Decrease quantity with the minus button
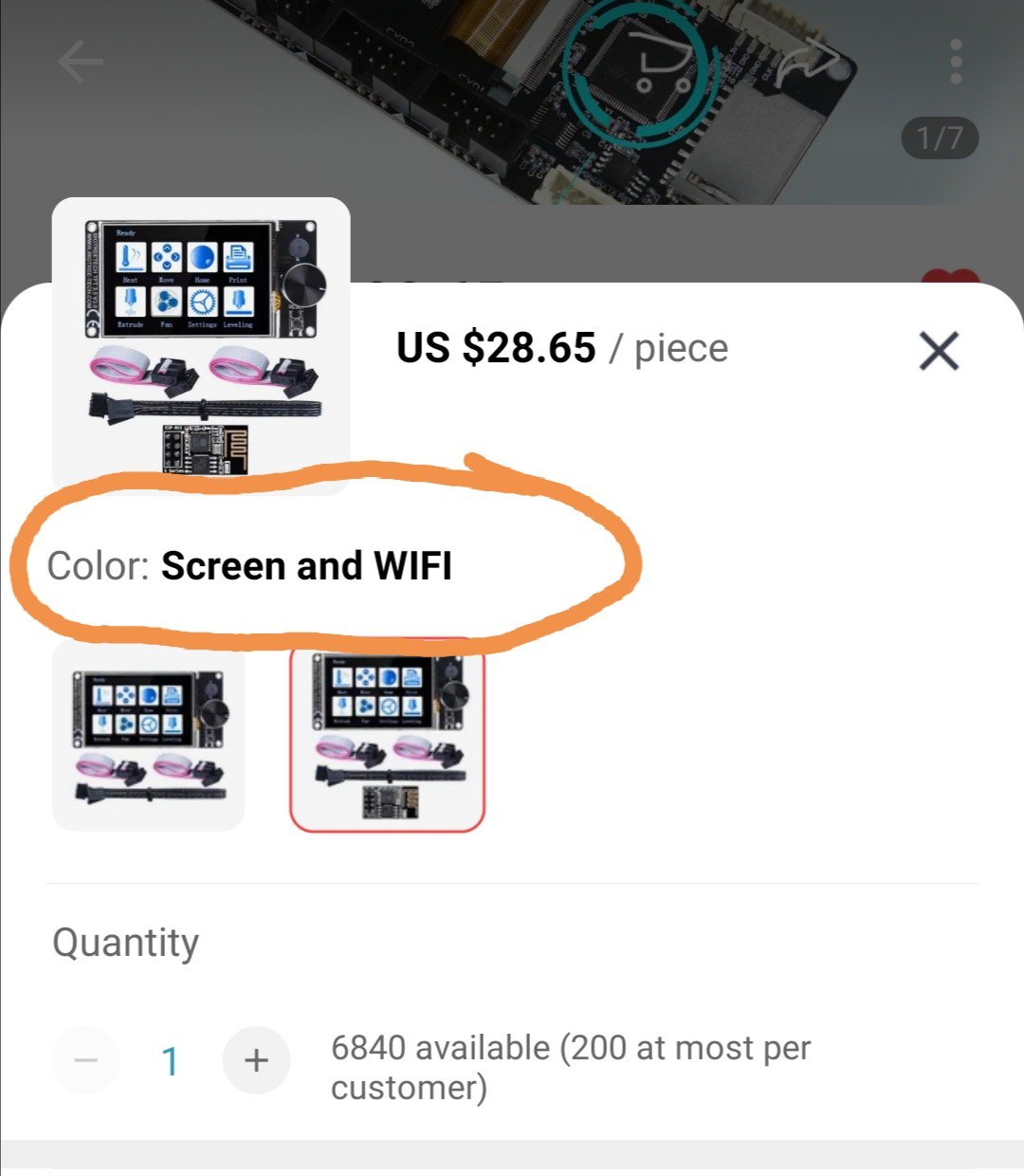 (85, 1060)
